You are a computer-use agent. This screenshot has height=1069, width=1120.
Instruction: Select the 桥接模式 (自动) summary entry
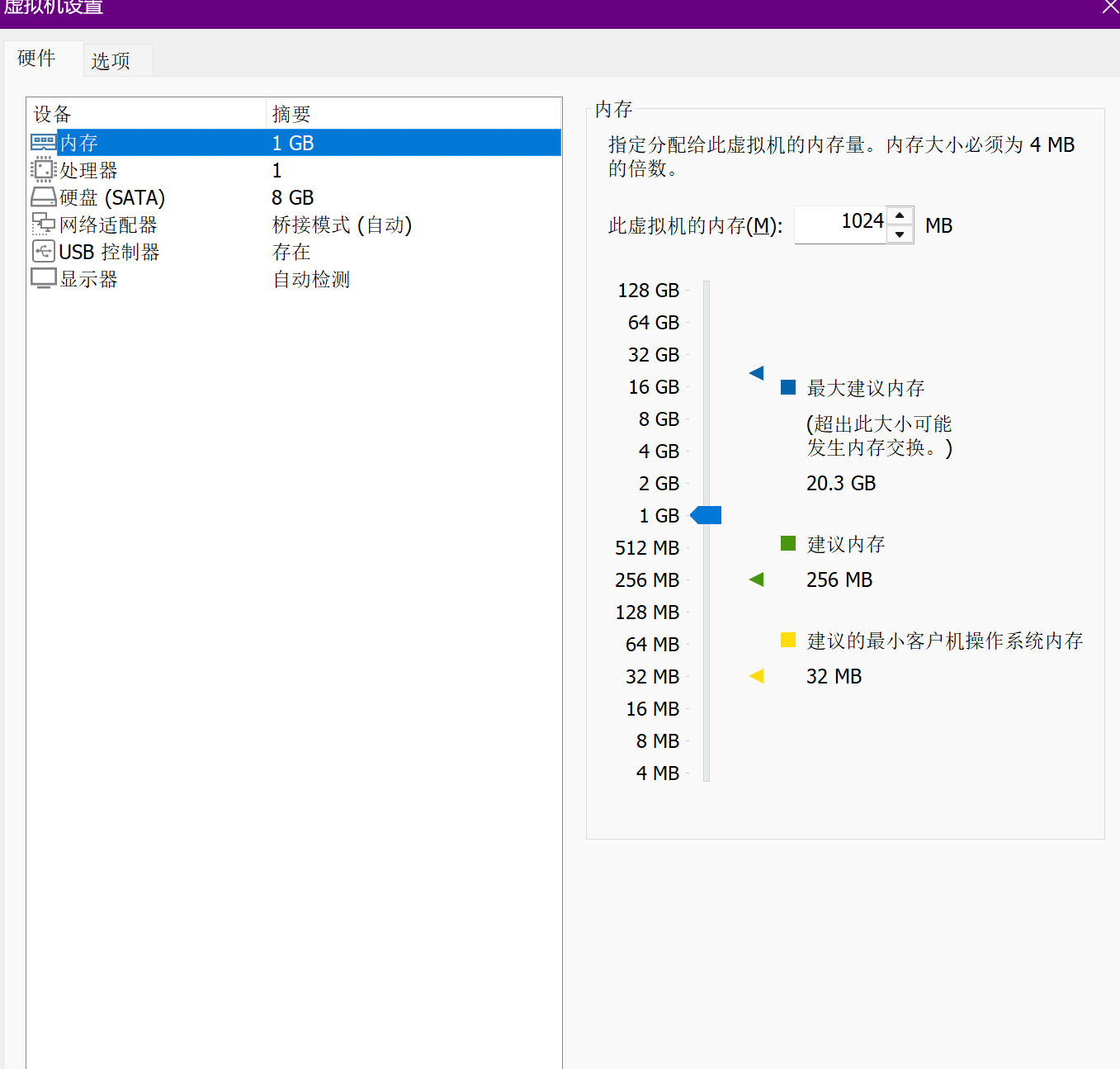click(x=342, y=225)
